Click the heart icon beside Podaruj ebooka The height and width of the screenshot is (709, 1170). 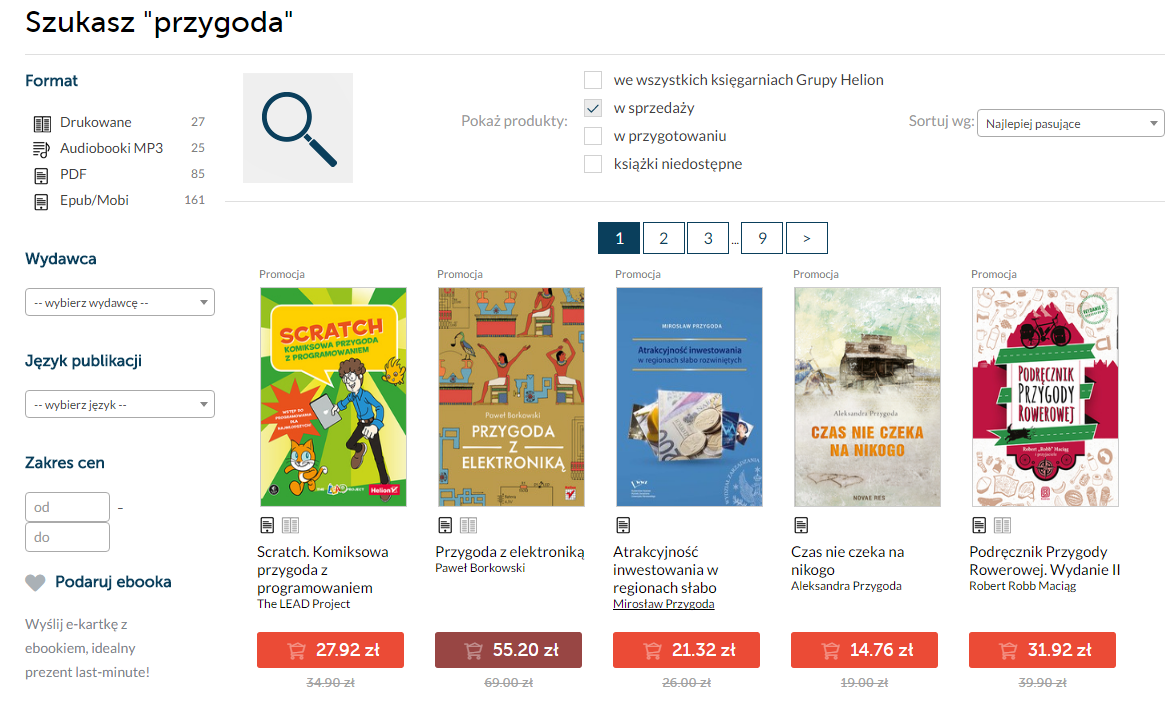click(x=35, y=583)
